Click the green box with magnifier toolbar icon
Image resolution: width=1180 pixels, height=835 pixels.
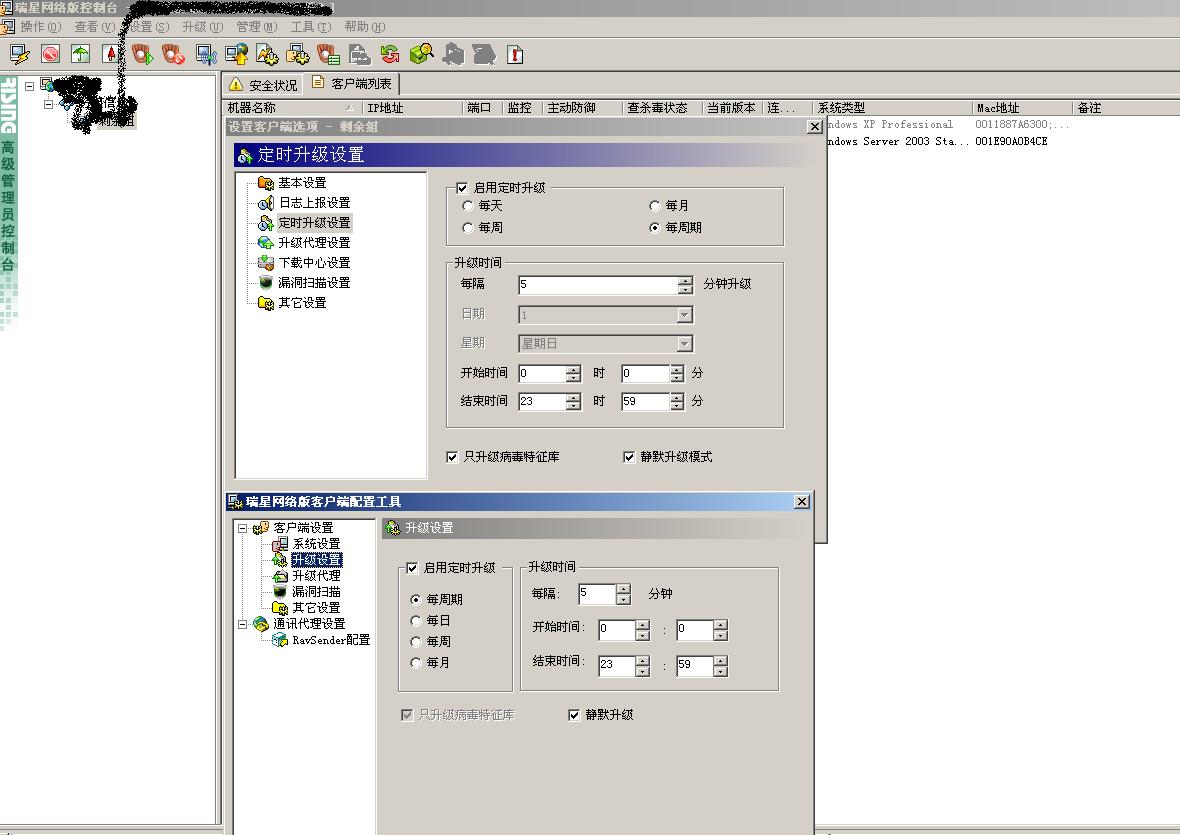tap(421, 54)
